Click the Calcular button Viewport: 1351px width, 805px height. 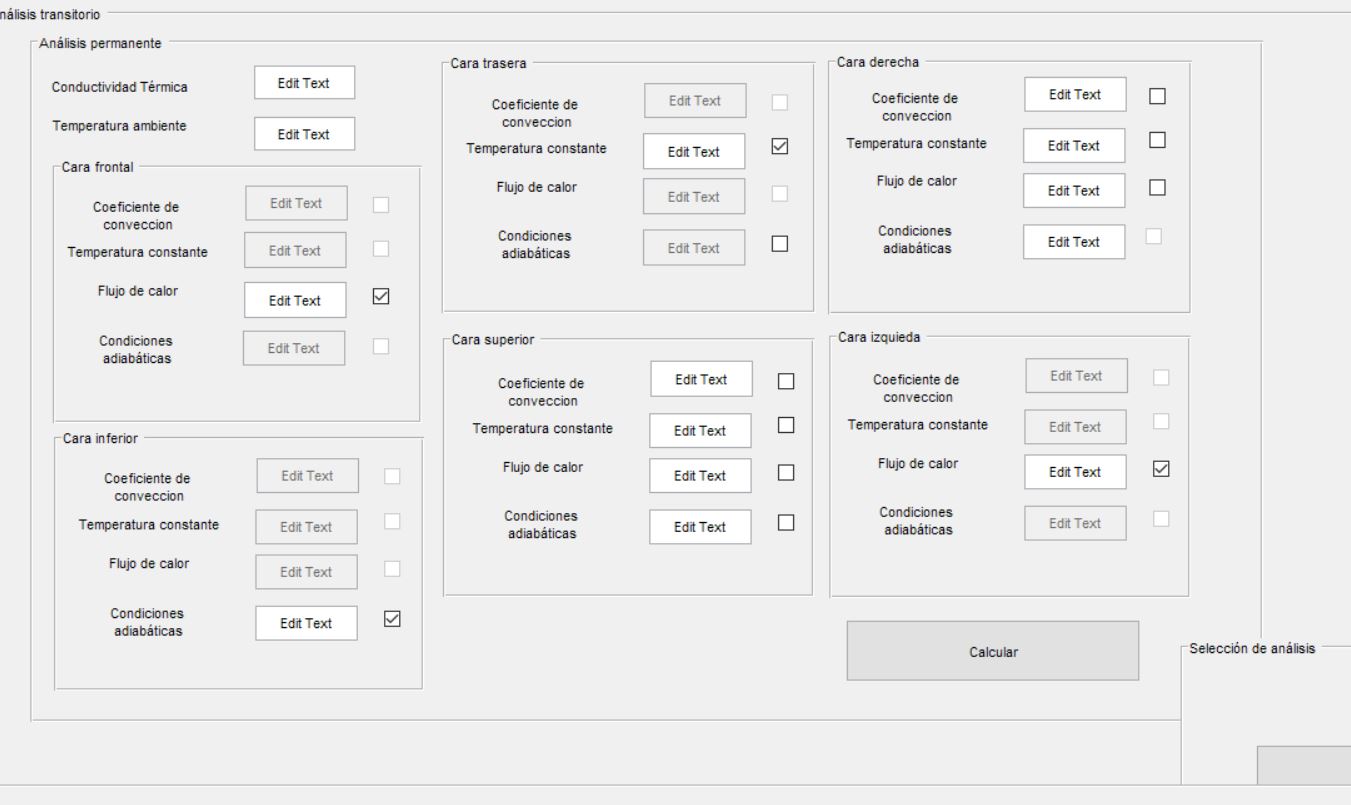point(993,652)
